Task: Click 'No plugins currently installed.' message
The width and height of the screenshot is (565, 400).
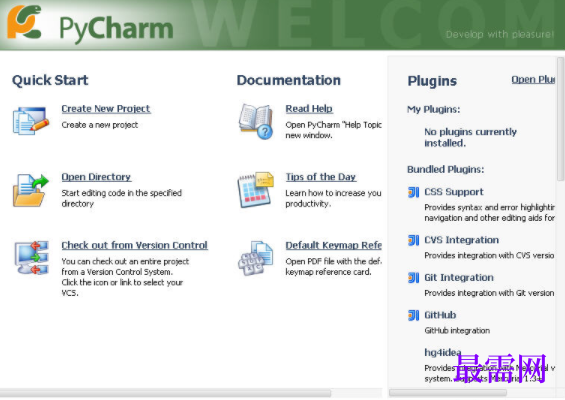Action: click(x=471, y=137)
